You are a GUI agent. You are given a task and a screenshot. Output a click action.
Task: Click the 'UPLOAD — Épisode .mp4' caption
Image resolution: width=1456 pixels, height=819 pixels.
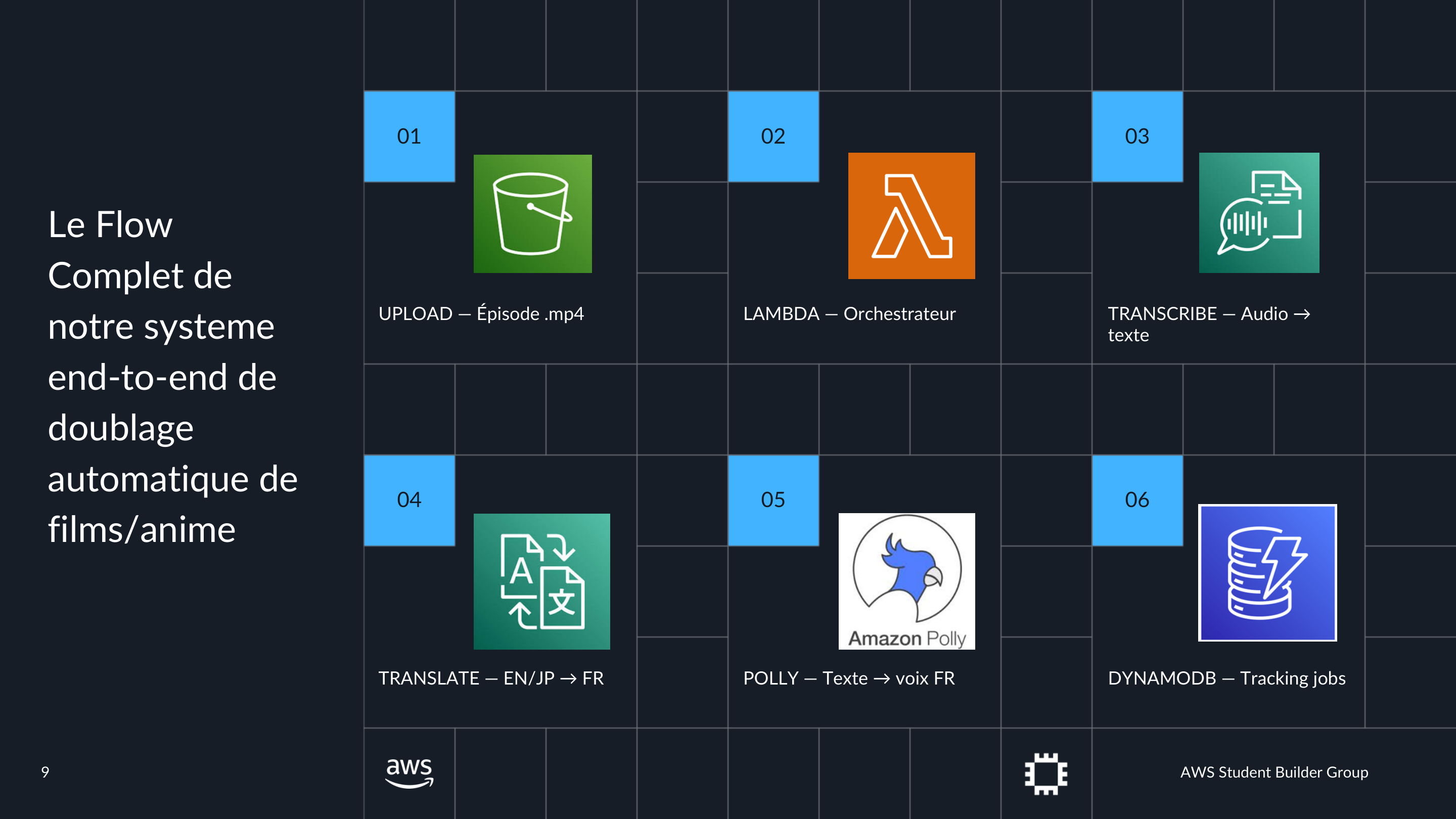pos(481,313)
